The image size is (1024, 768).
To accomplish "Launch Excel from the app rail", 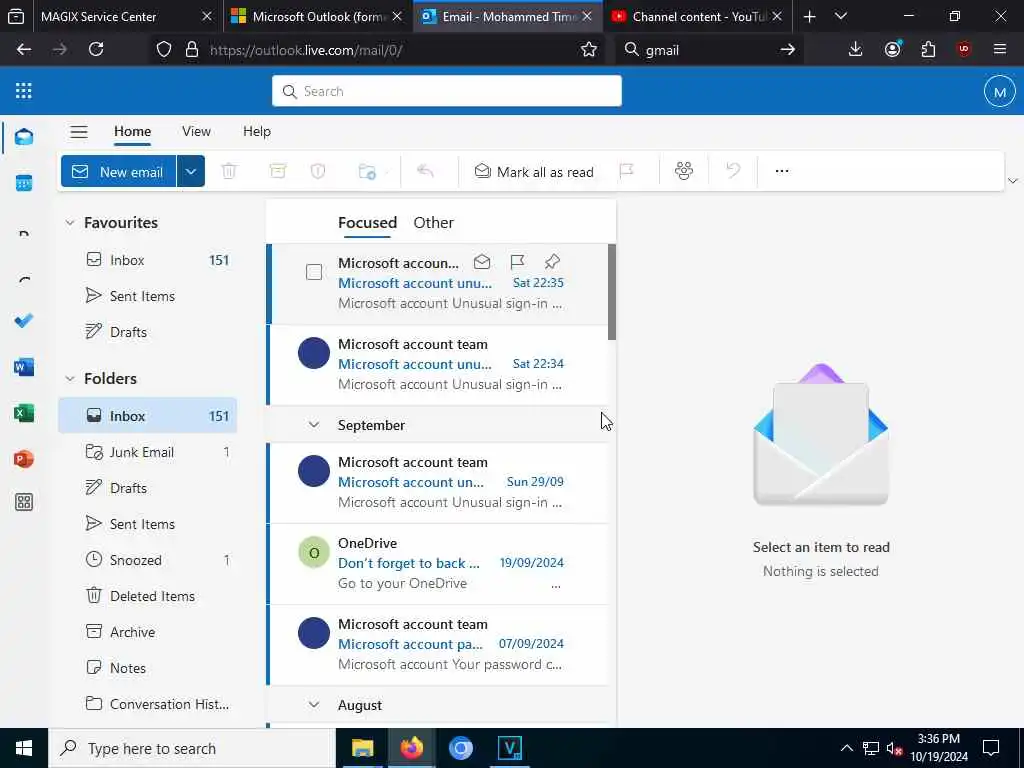I will point(24,413).
